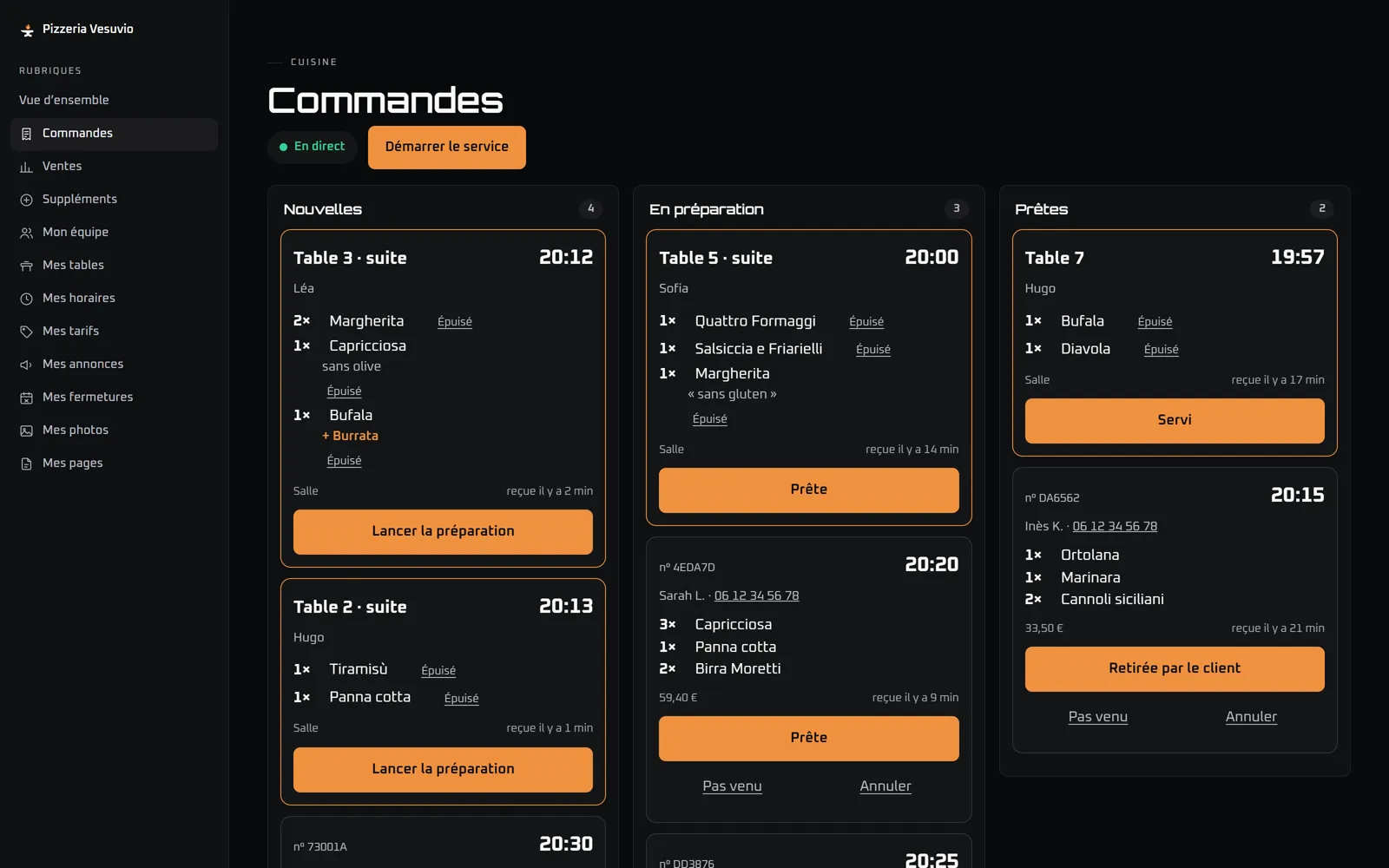Viewport: 1389px width, 868px height.
Task: Click the Ventes bar chart icon
Action: (x=26, y=167)
